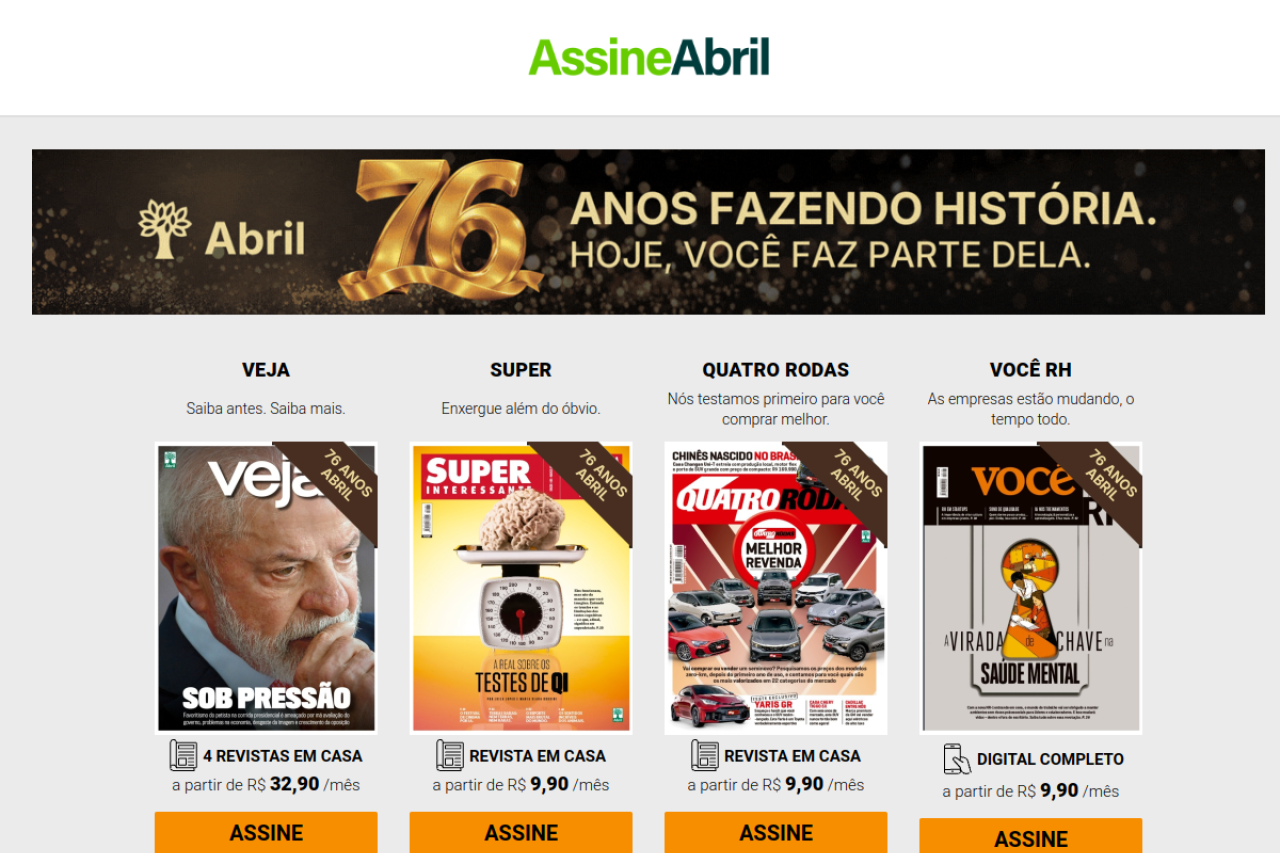Click the magazine icon beside 4 REVISTAS EM CASA
This screenshot has width=1280, height=853.
(183, 755)
